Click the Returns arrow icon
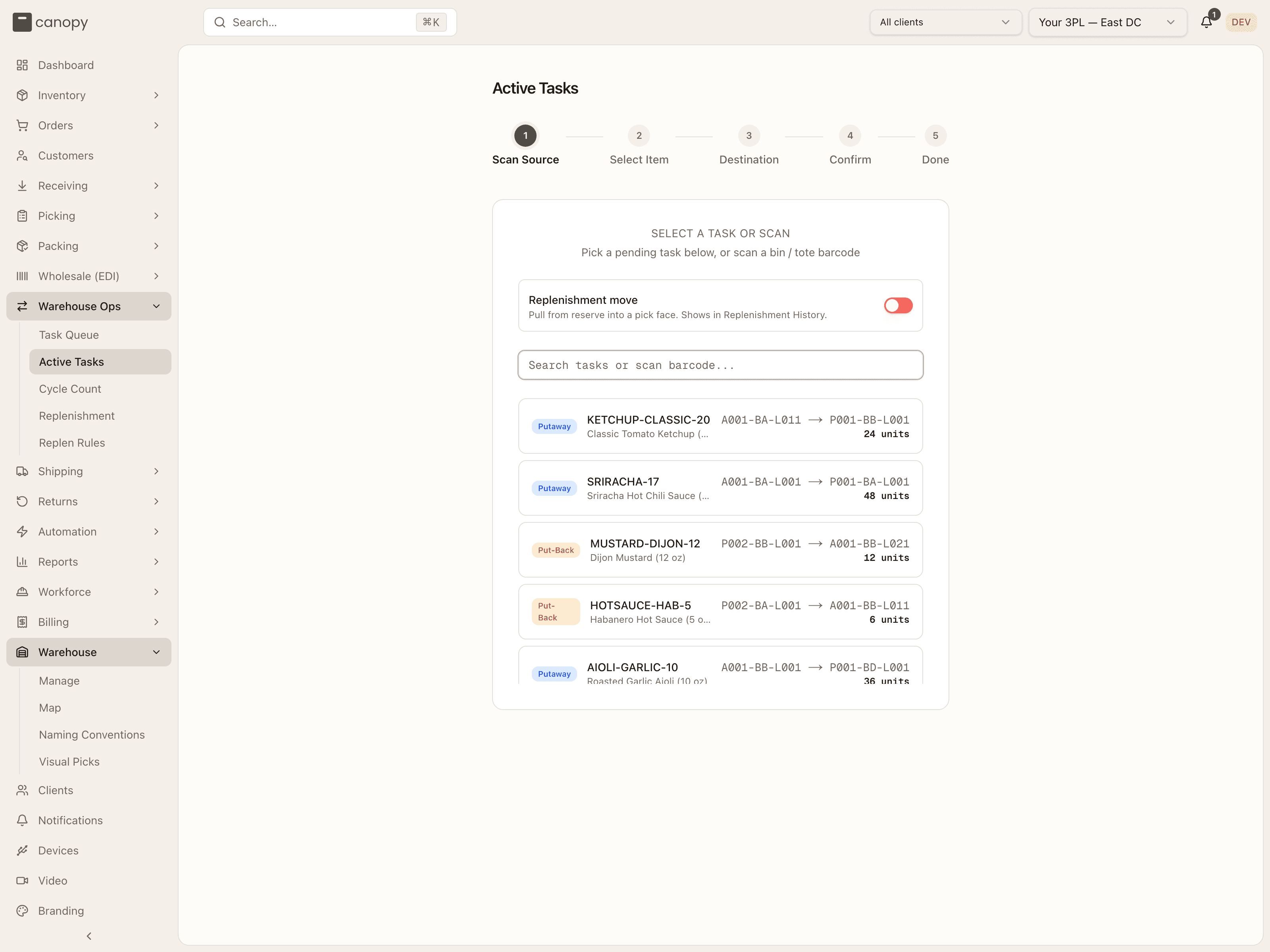 (22, 501)
